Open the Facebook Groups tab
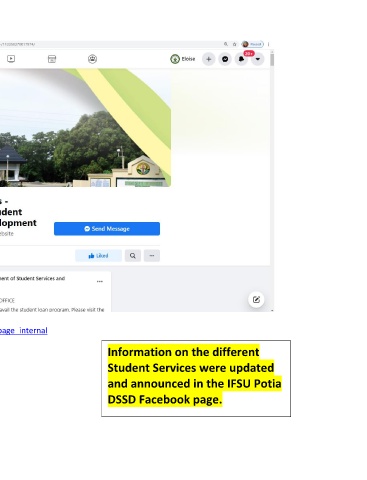 coord(92,59)
